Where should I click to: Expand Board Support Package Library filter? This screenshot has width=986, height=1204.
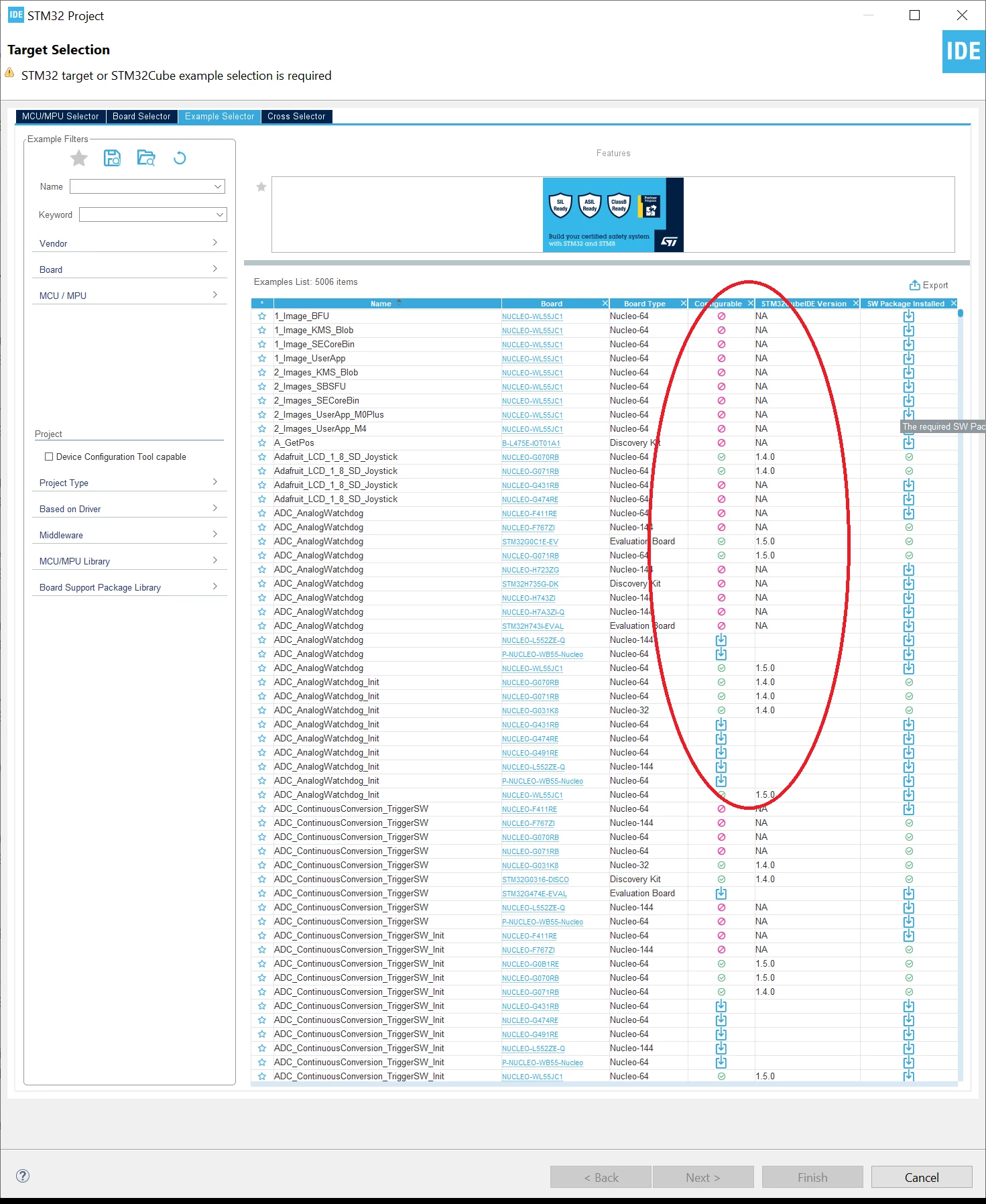(x=129, y=587)
